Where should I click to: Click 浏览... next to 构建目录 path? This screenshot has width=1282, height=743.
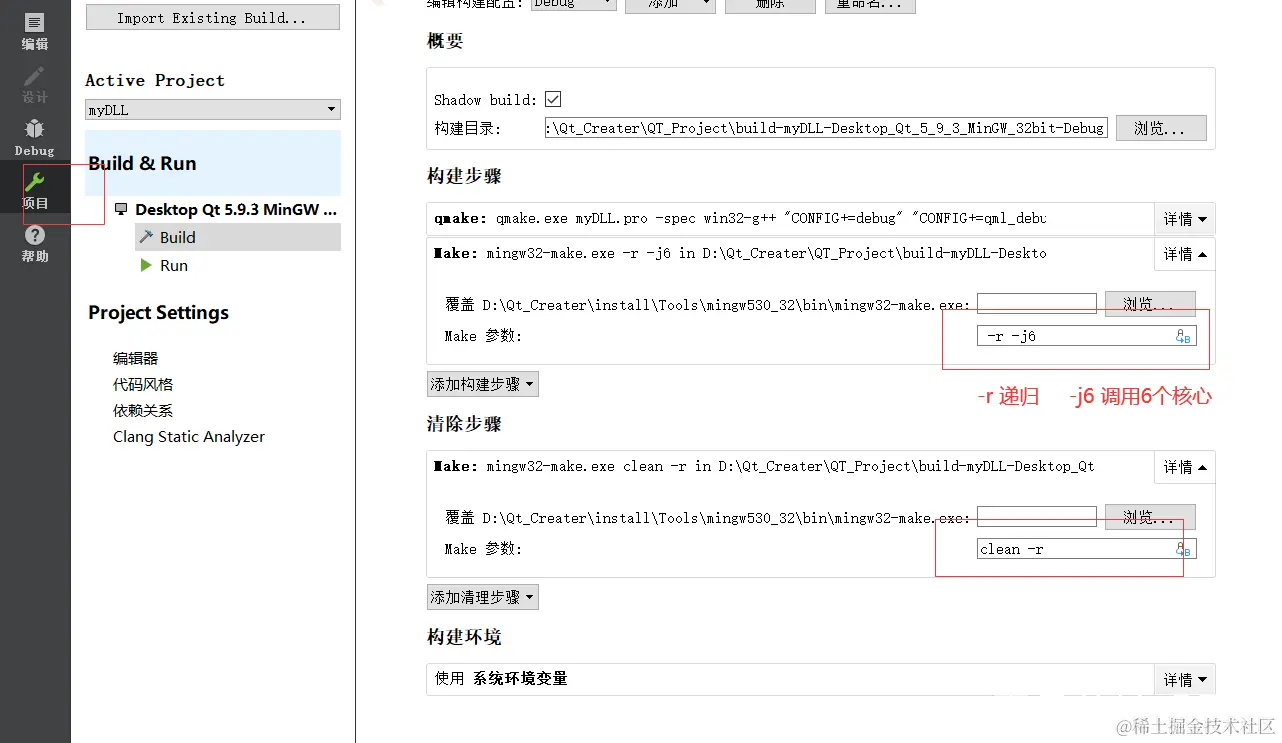coord(1160,128)
